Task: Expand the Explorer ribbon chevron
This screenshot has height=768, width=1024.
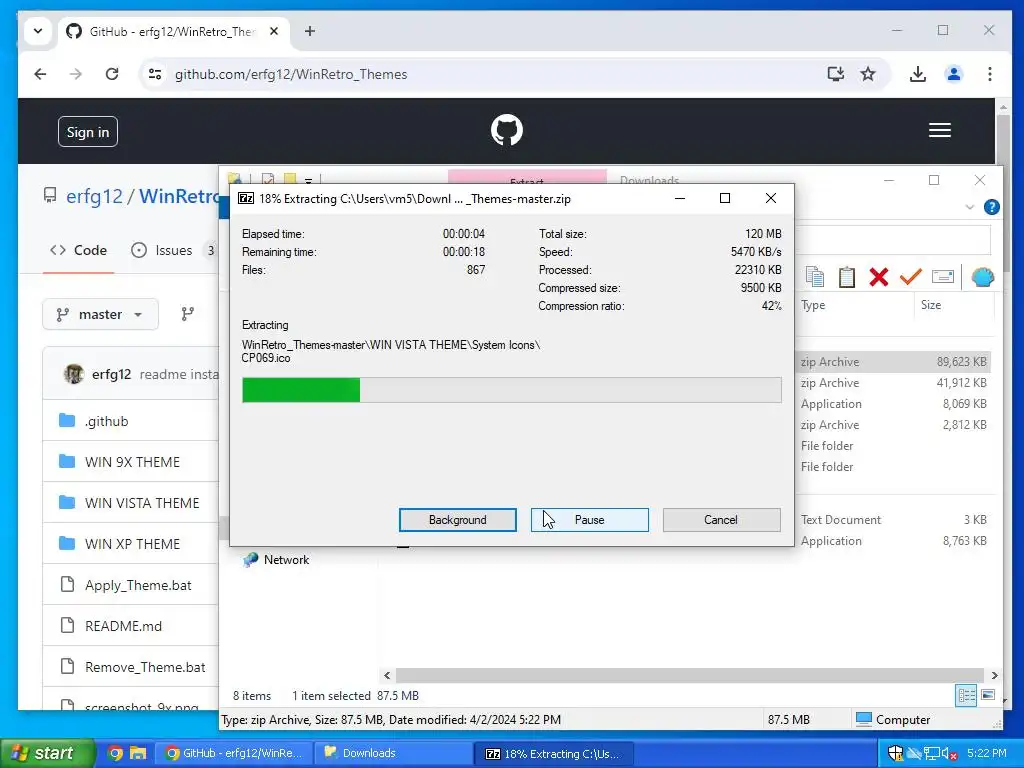Action: click(969, 207)
